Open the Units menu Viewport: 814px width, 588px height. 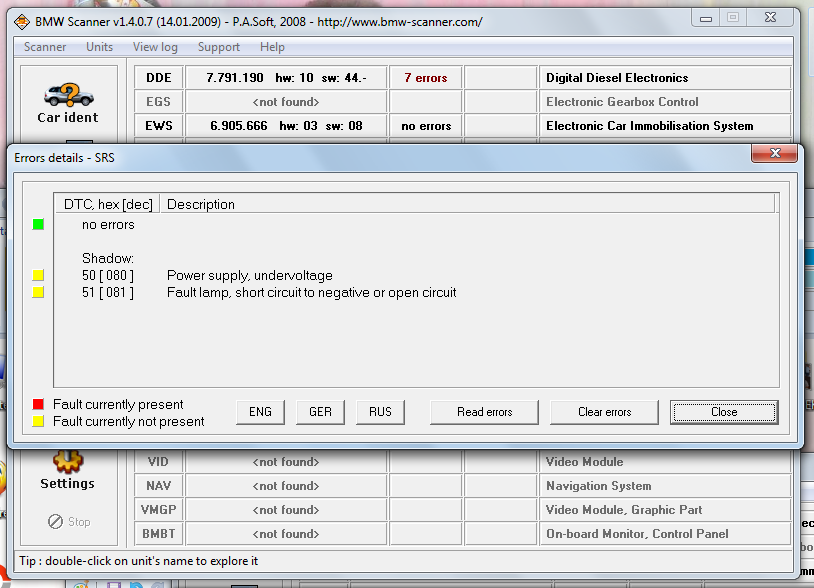[99, 47]
